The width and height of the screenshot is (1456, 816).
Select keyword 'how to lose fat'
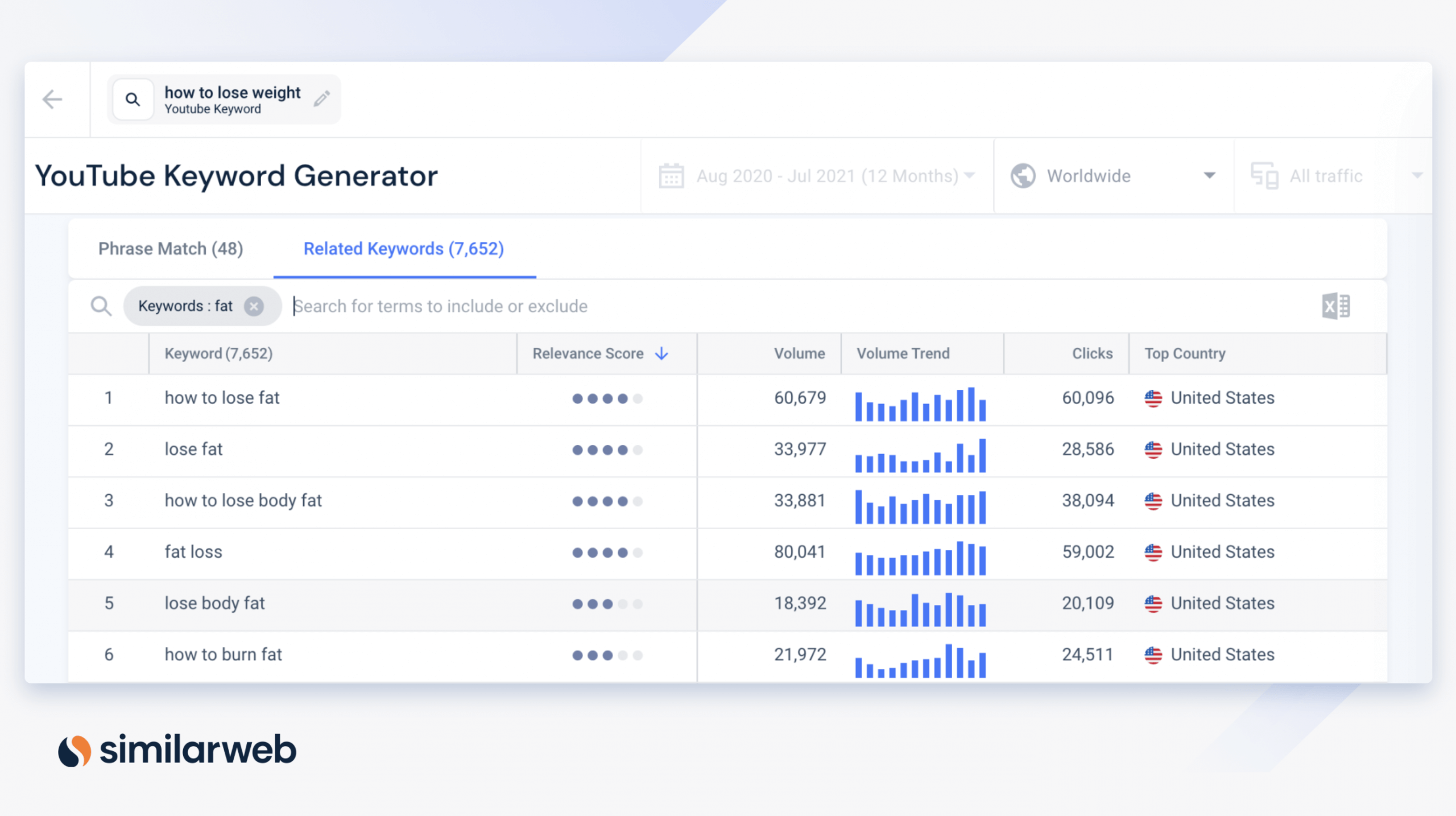tap(222, 398)
